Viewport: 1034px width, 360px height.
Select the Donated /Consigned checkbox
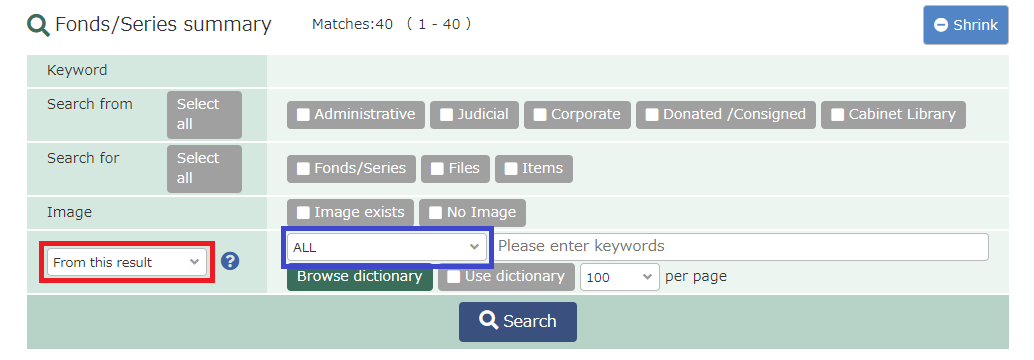(x=652, y=115)
